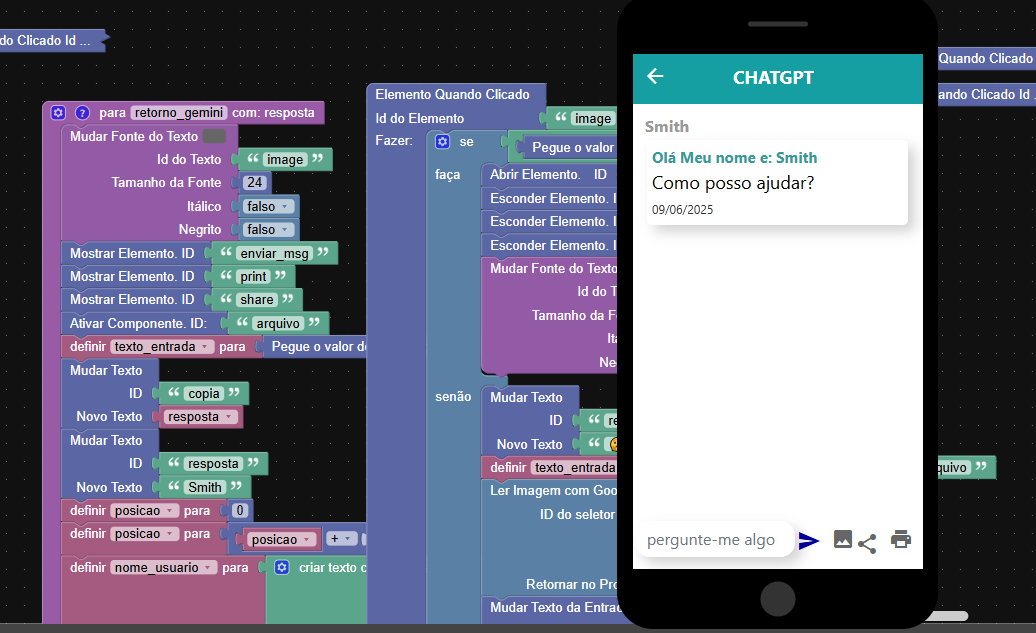Edit the 'copia' ID string
The image size is (1036, 633).
204,394
